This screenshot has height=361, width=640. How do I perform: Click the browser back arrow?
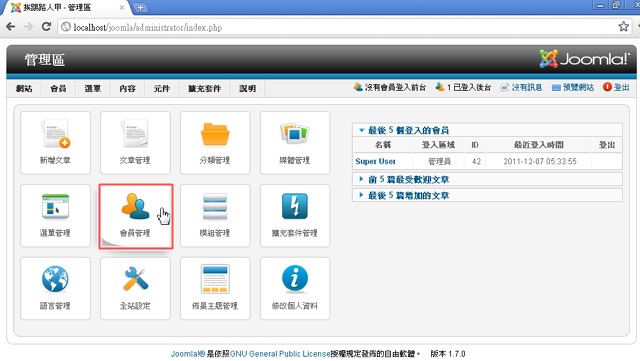(x=11, y=27)
